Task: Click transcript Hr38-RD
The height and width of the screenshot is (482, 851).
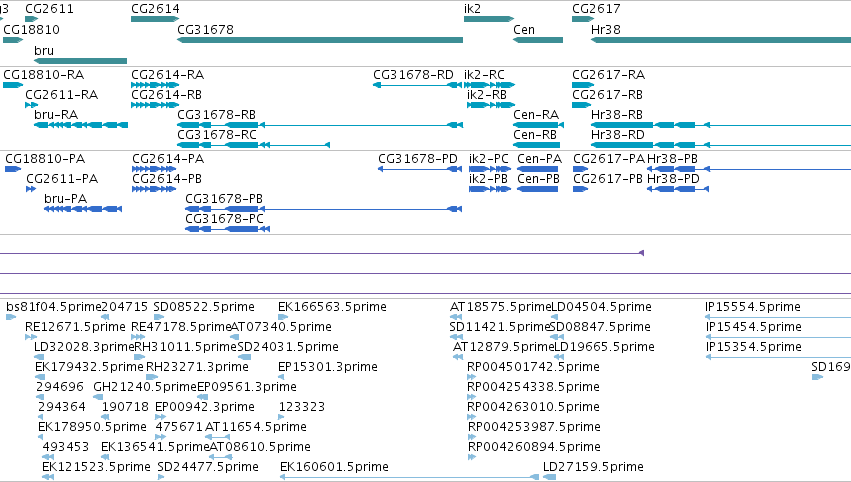Action: [x=721, y=145]
